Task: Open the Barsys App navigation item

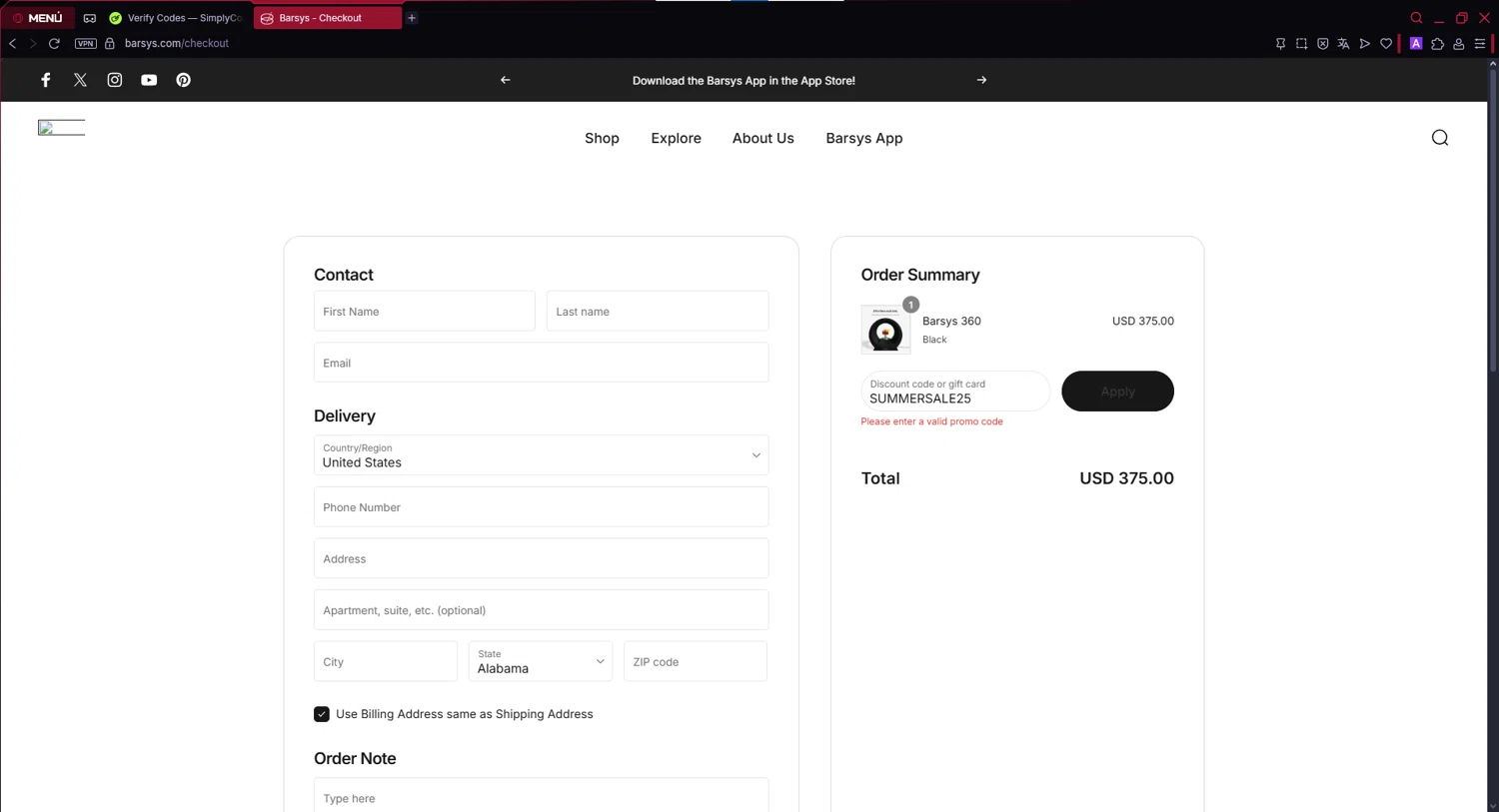Action: [864, 139]
